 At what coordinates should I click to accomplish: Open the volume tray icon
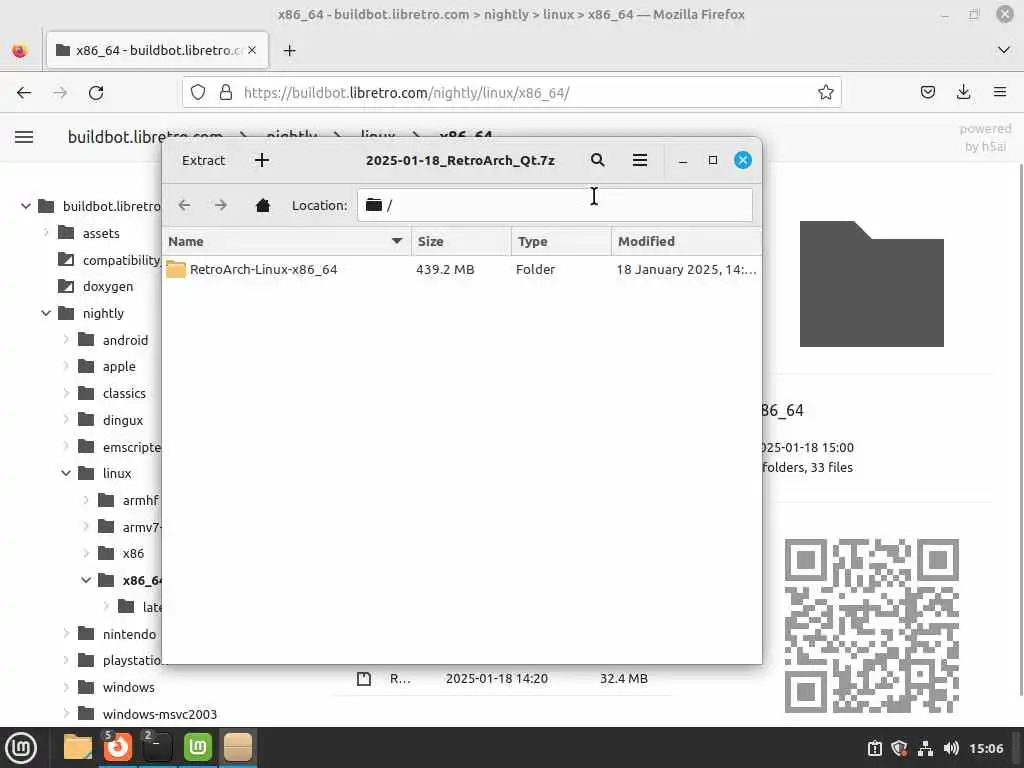[x=951, y=748]
